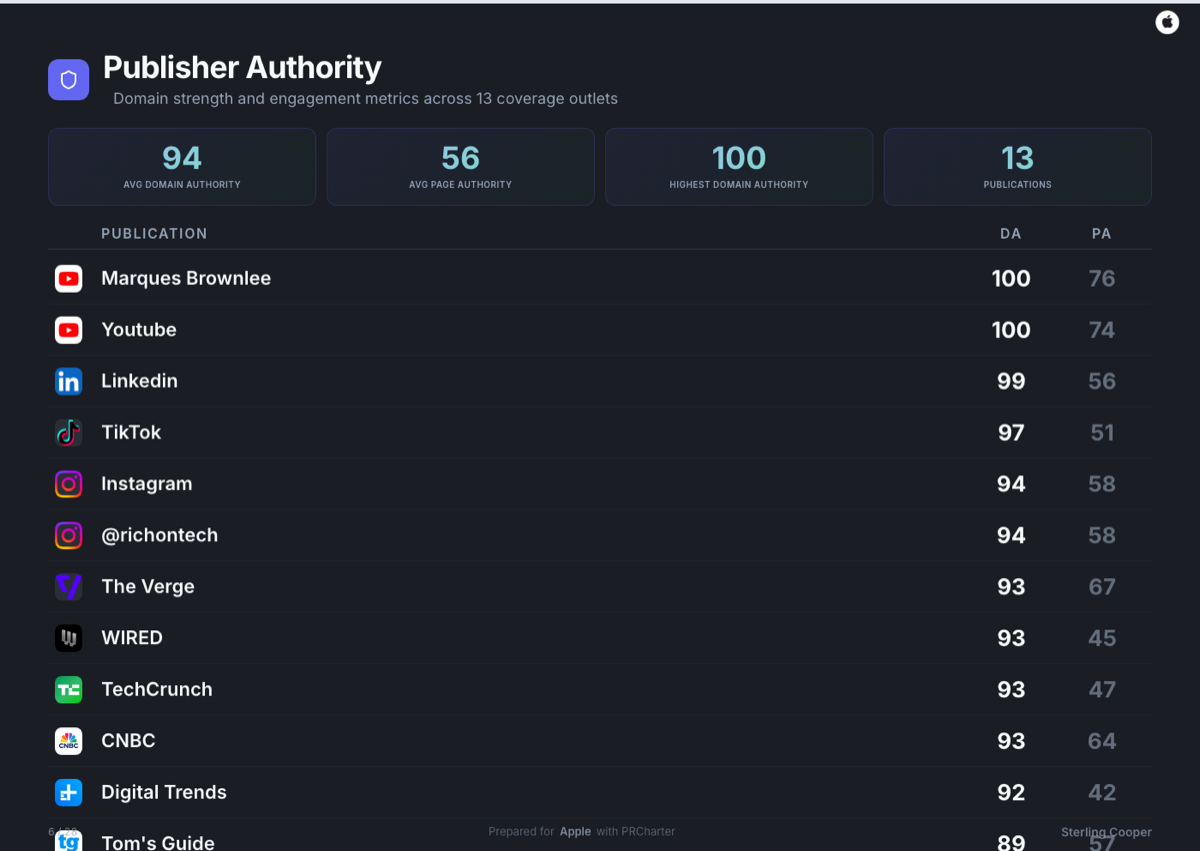Click the shield icon beside Publisher Authority
Image resolution: width=1200 pixels, height=851 pixels.
point(69,80)
